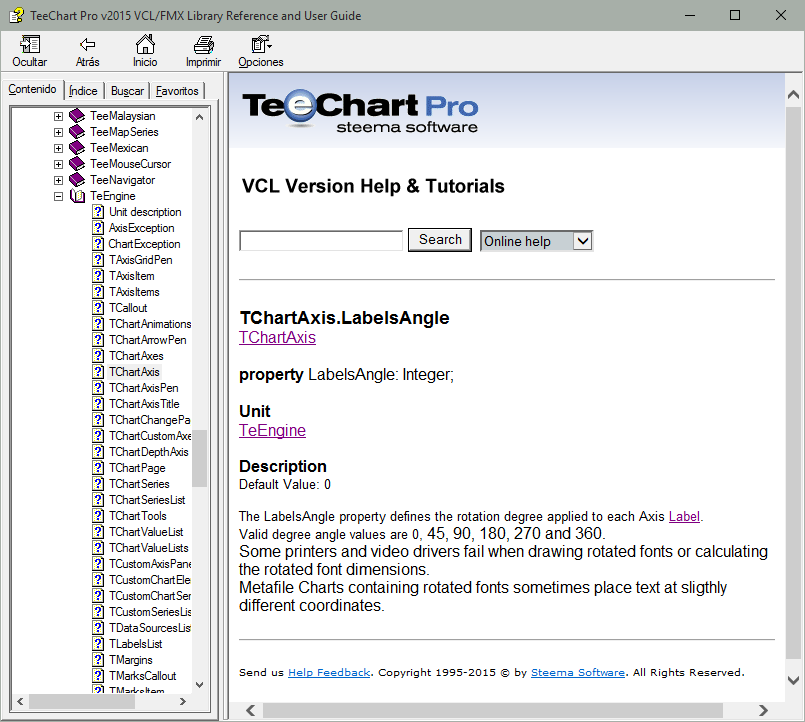
Task: Click the tree panel vertical scrollbar thumb
Action: (199, 458)
